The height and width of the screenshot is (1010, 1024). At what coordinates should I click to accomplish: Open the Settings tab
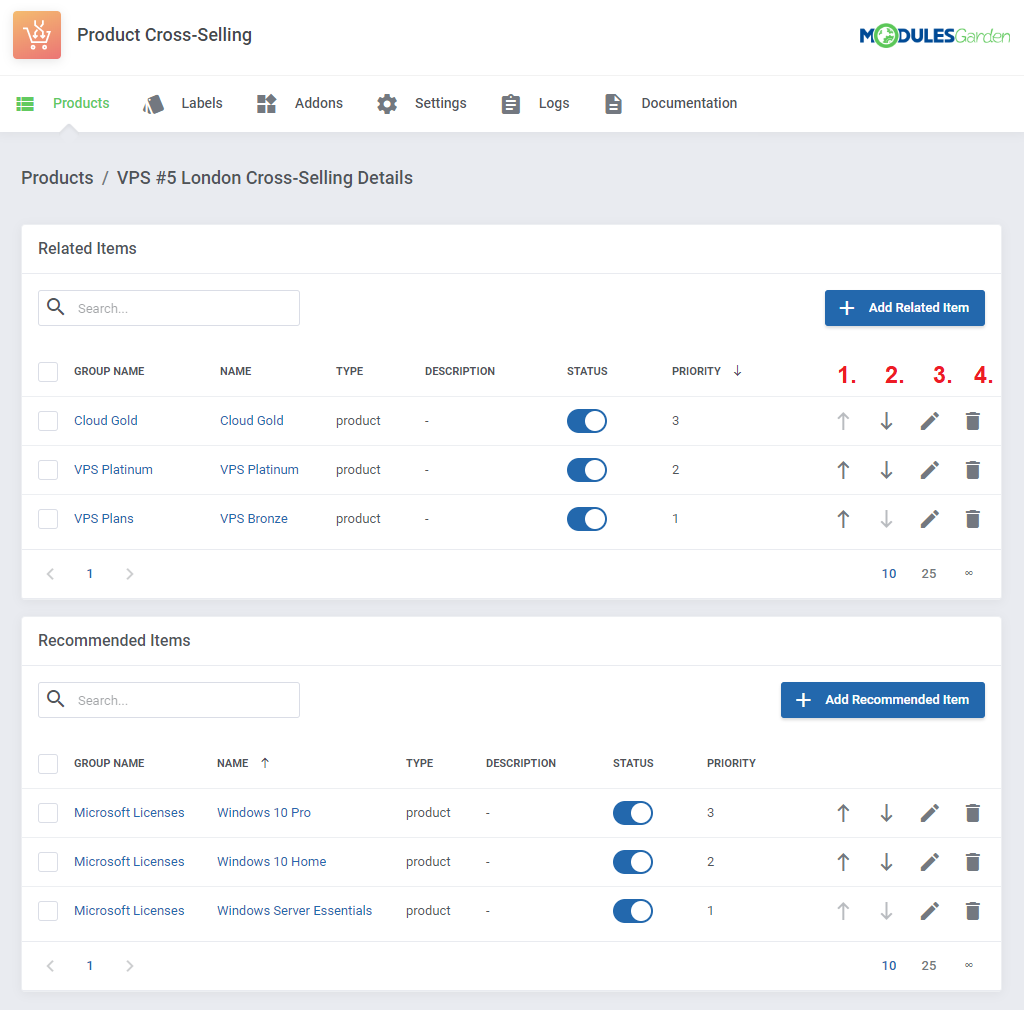click(x=421, y=103)
